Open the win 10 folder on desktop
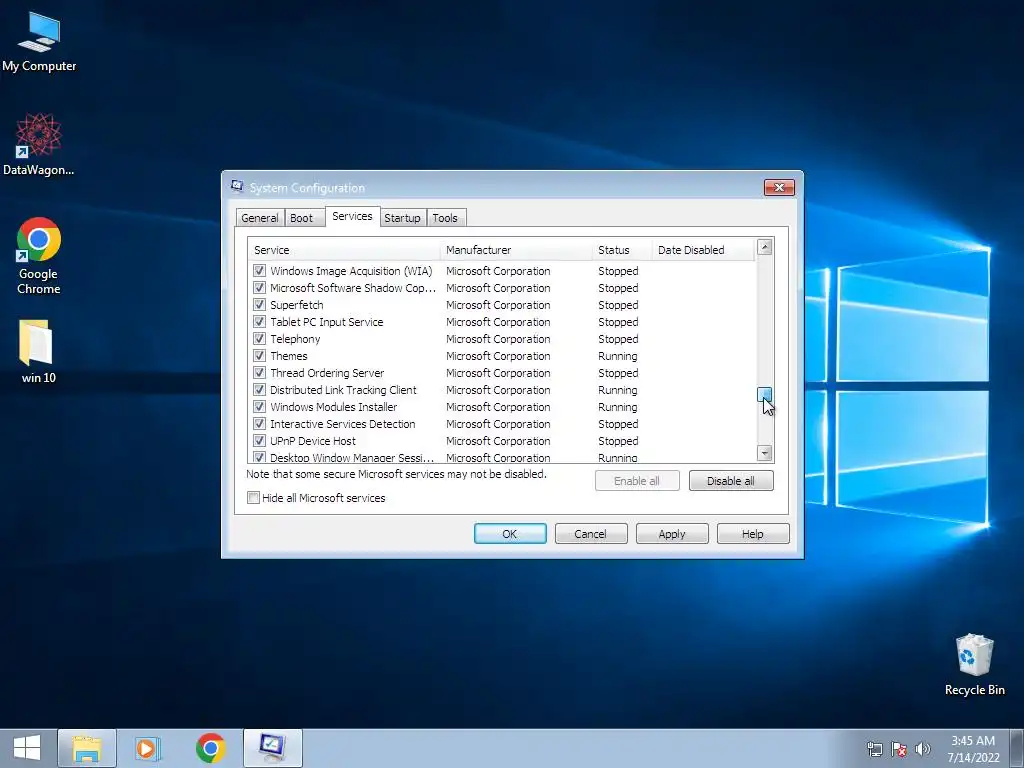The image size is (1024, 768). [x=39, y=351]
